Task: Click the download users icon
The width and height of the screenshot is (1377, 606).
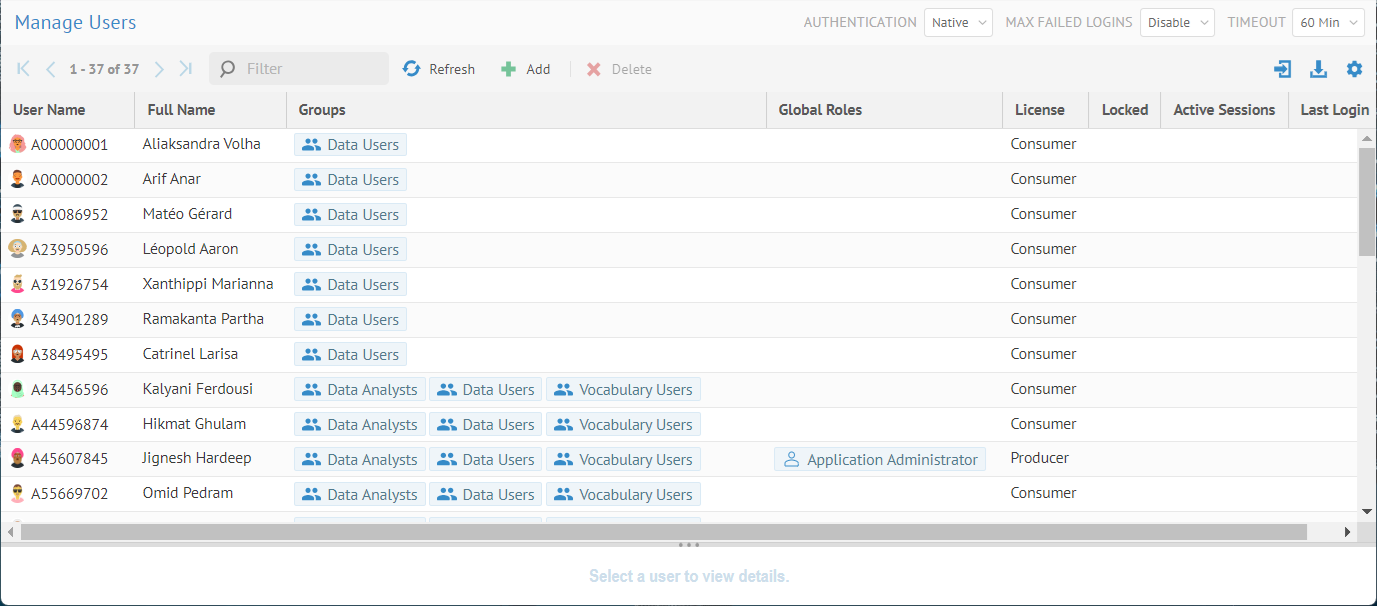Action: [1318, 69]
